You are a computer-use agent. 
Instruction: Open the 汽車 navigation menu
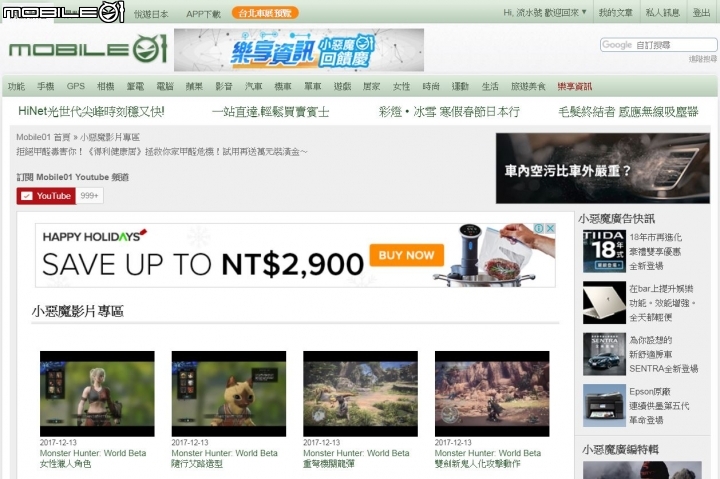[x=253, y=86]
